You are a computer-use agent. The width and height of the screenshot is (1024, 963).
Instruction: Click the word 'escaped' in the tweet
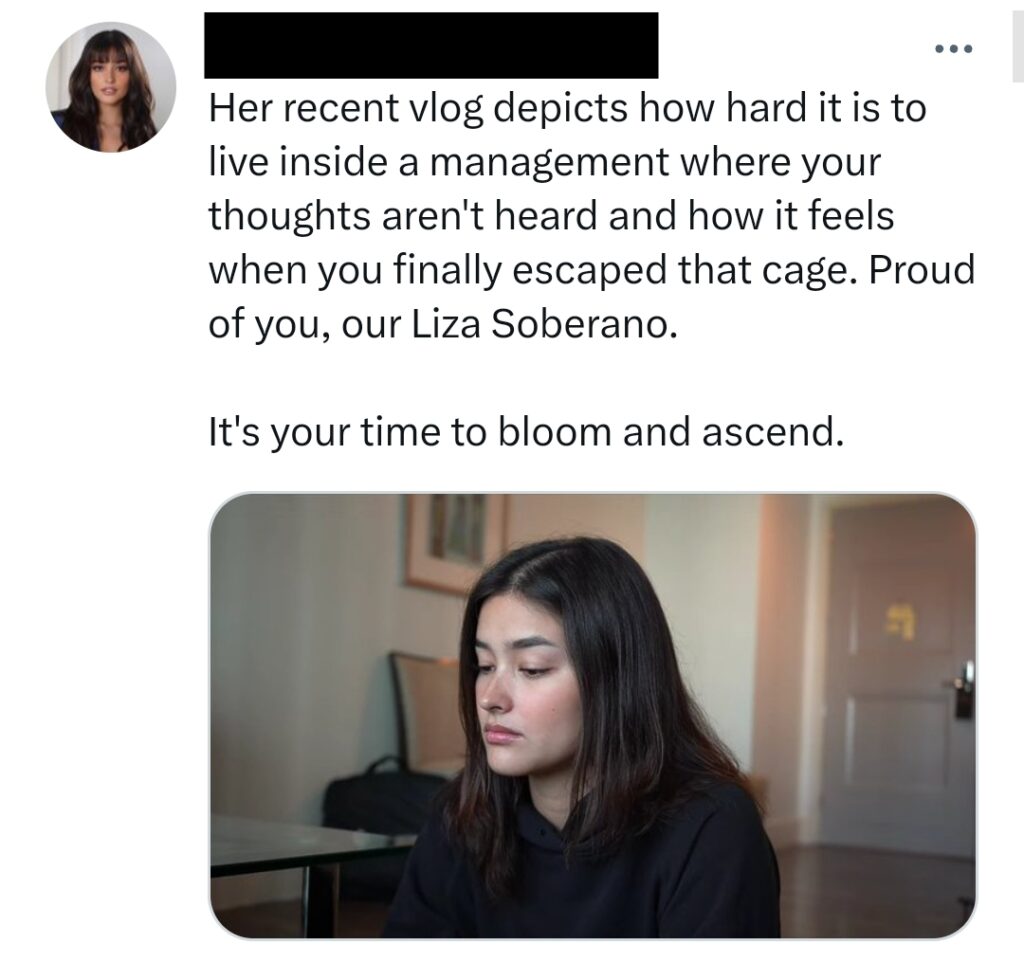pos(588,271)
